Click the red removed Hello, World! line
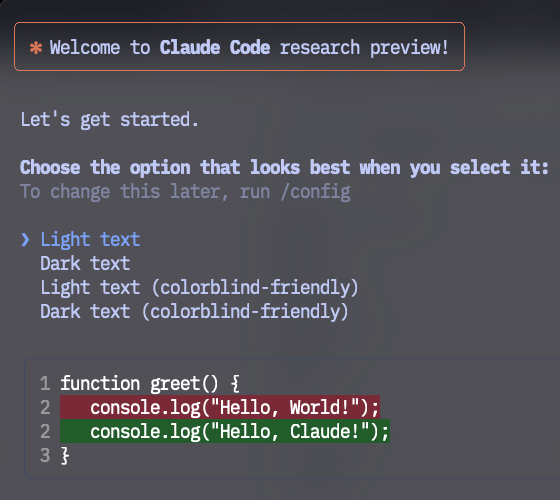 220,407
